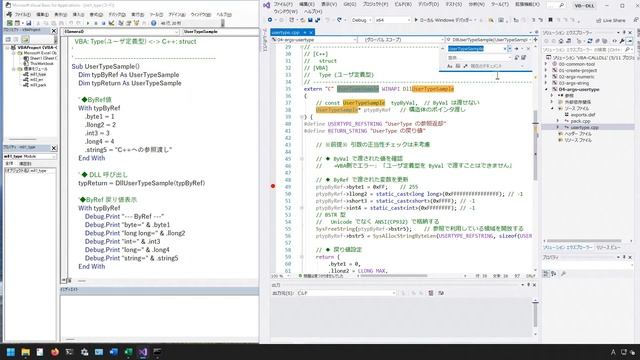640x360 pixels.
Task: Pause execution with the VBA Break icon
Action: [95, 23]
